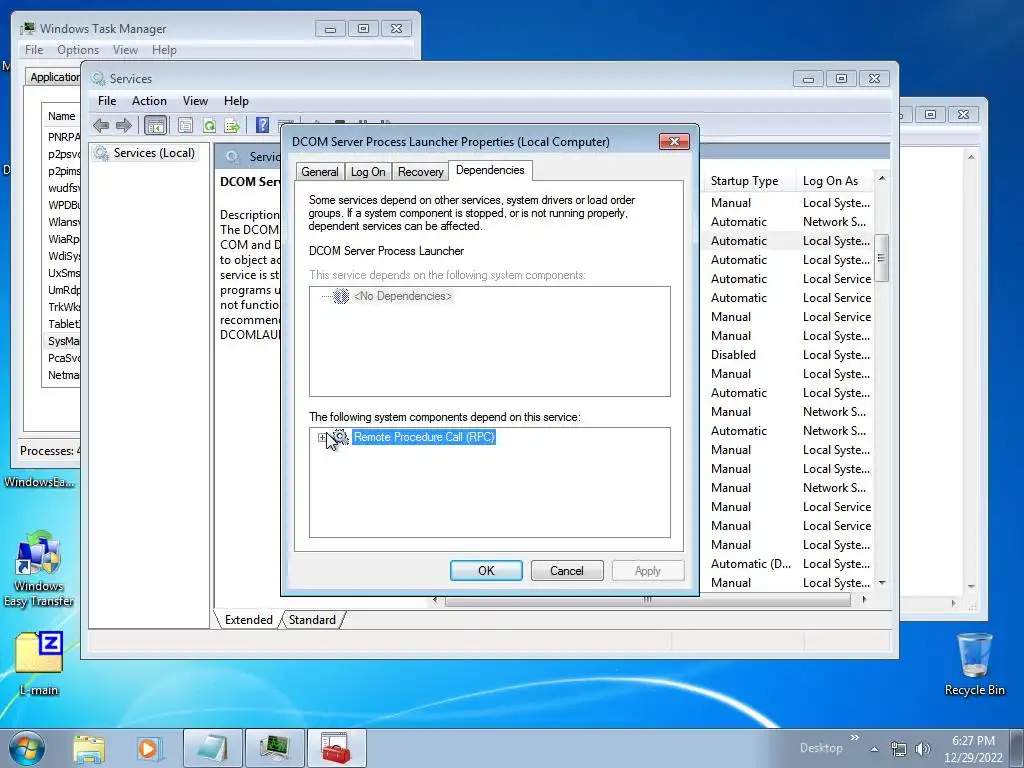
Task: Sort by Log On As column header
Action: click(835, 181)
